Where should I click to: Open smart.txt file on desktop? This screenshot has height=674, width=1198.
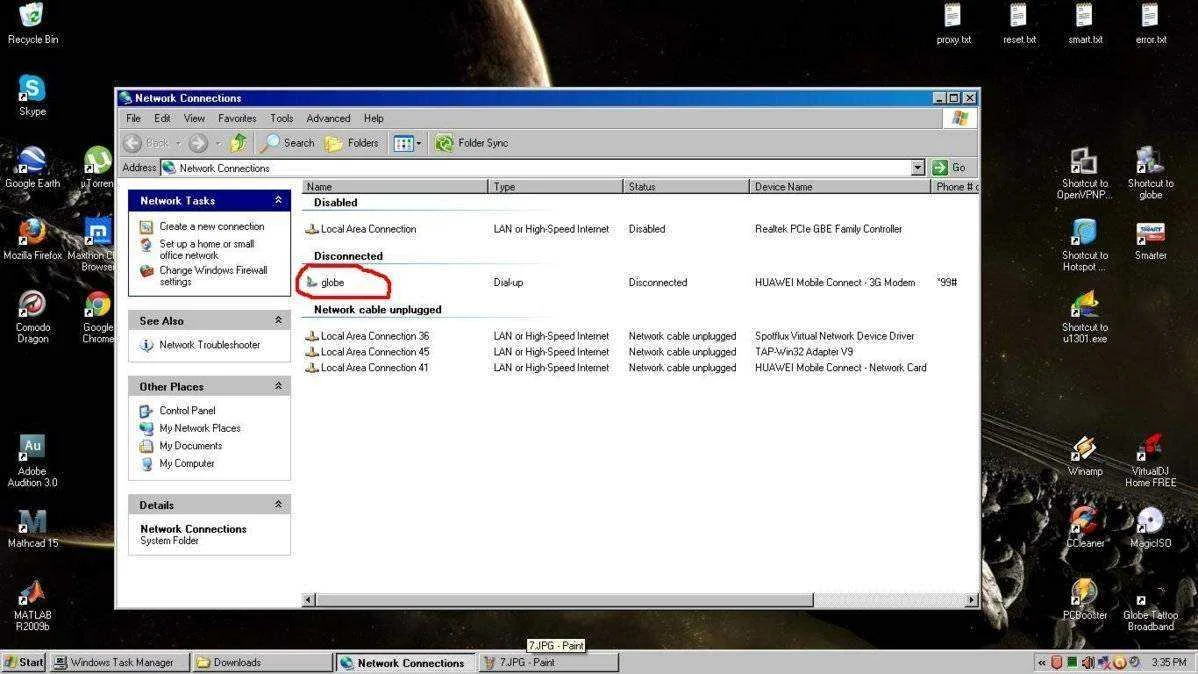click(x=1085, y=23)
